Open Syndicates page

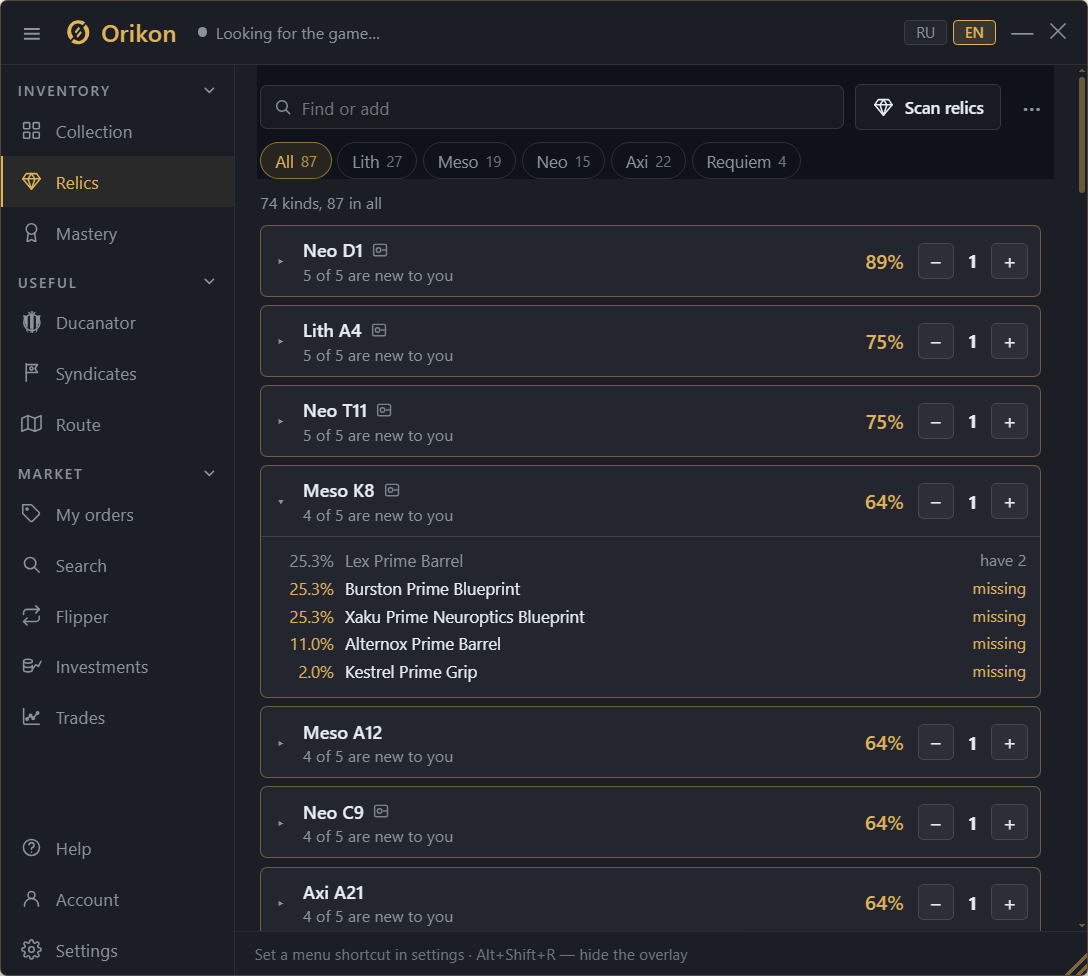[x=117, y=374]
